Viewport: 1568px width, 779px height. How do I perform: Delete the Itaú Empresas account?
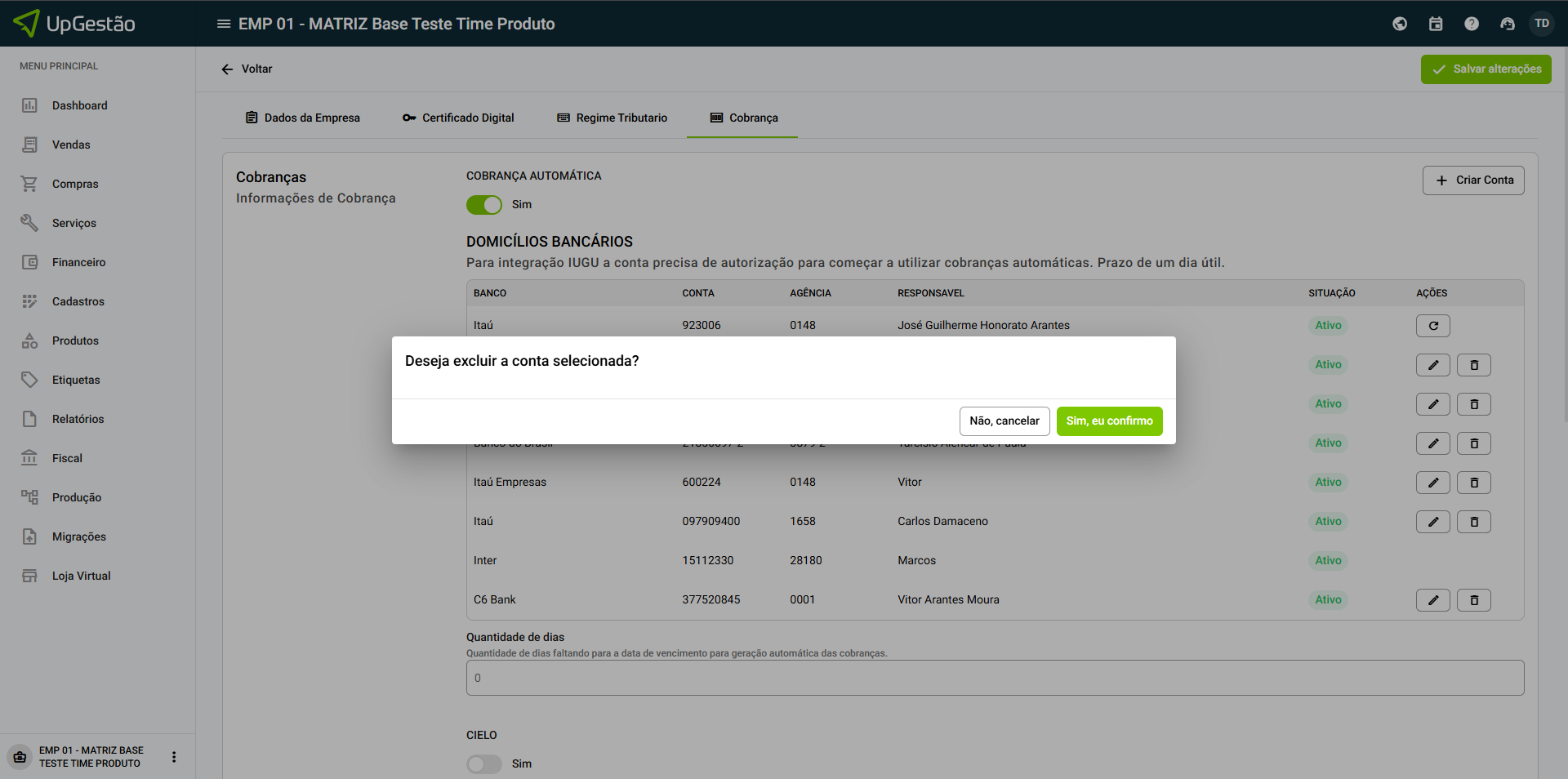tap(1474, 483)
